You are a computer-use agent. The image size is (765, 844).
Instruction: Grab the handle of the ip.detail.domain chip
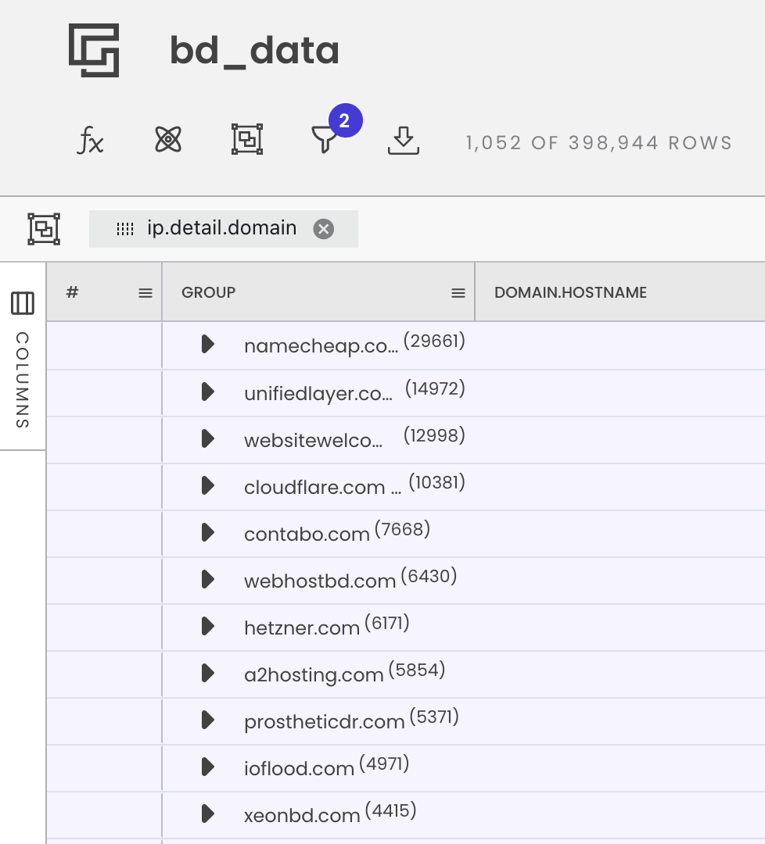[125, 229]
